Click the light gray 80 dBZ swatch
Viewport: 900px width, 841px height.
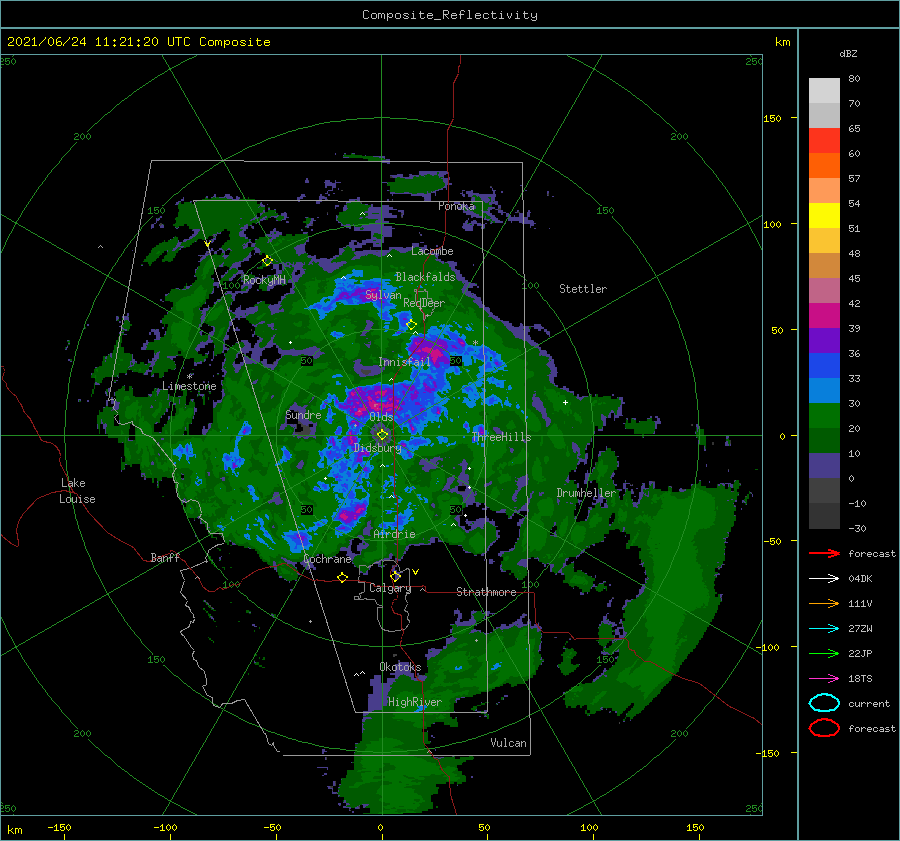(x=824, y=91)
